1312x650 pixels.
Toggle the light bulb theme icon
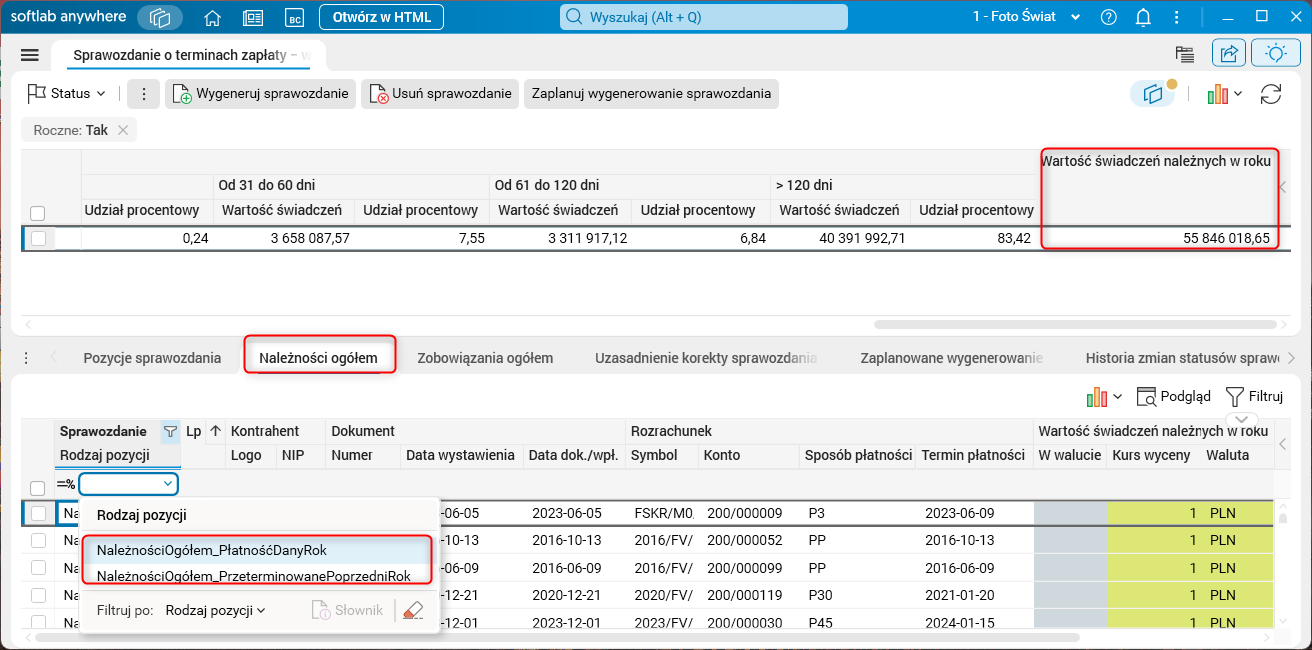(1275, 54)
